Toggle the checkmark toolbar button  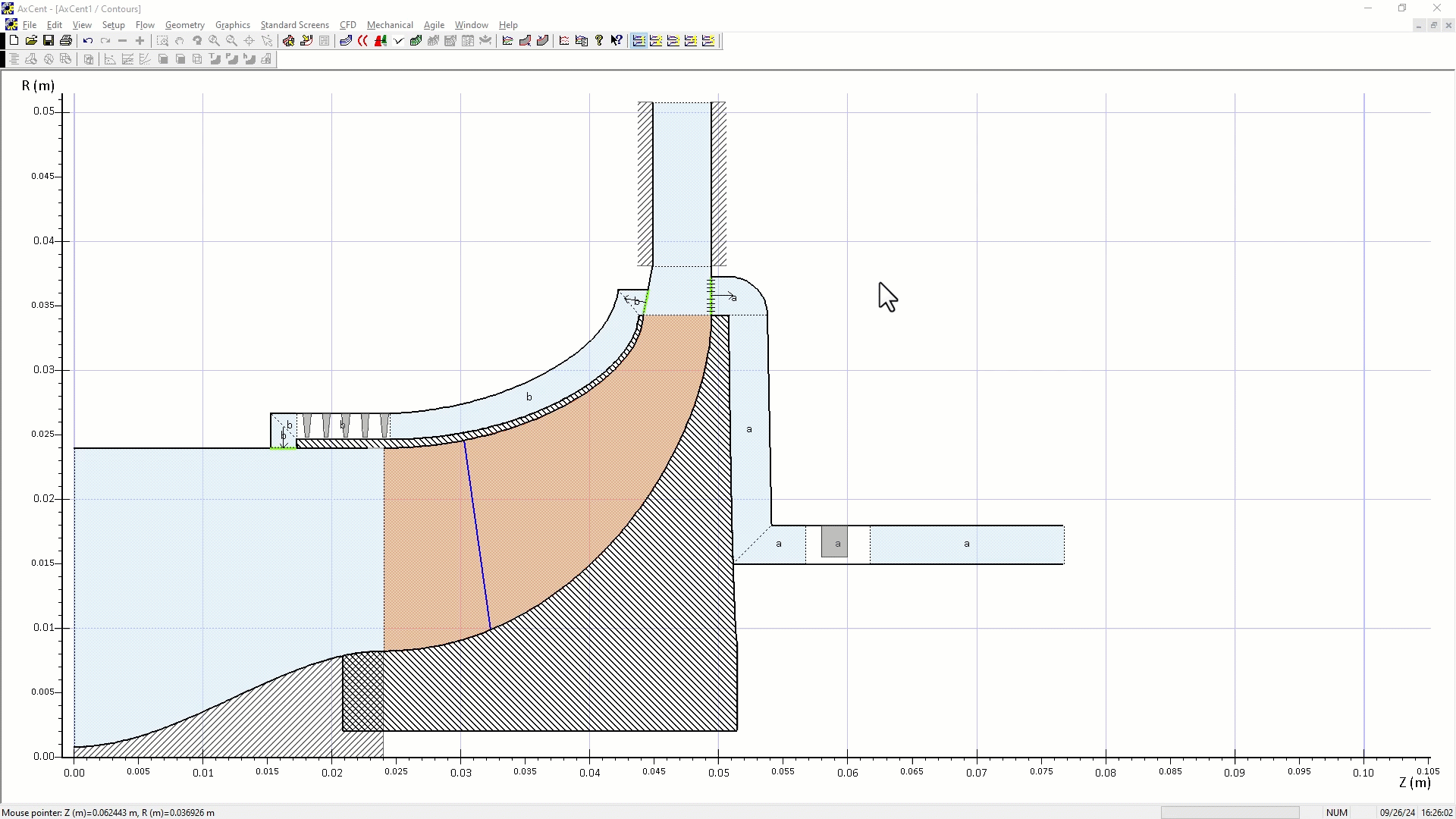(398, 41)
